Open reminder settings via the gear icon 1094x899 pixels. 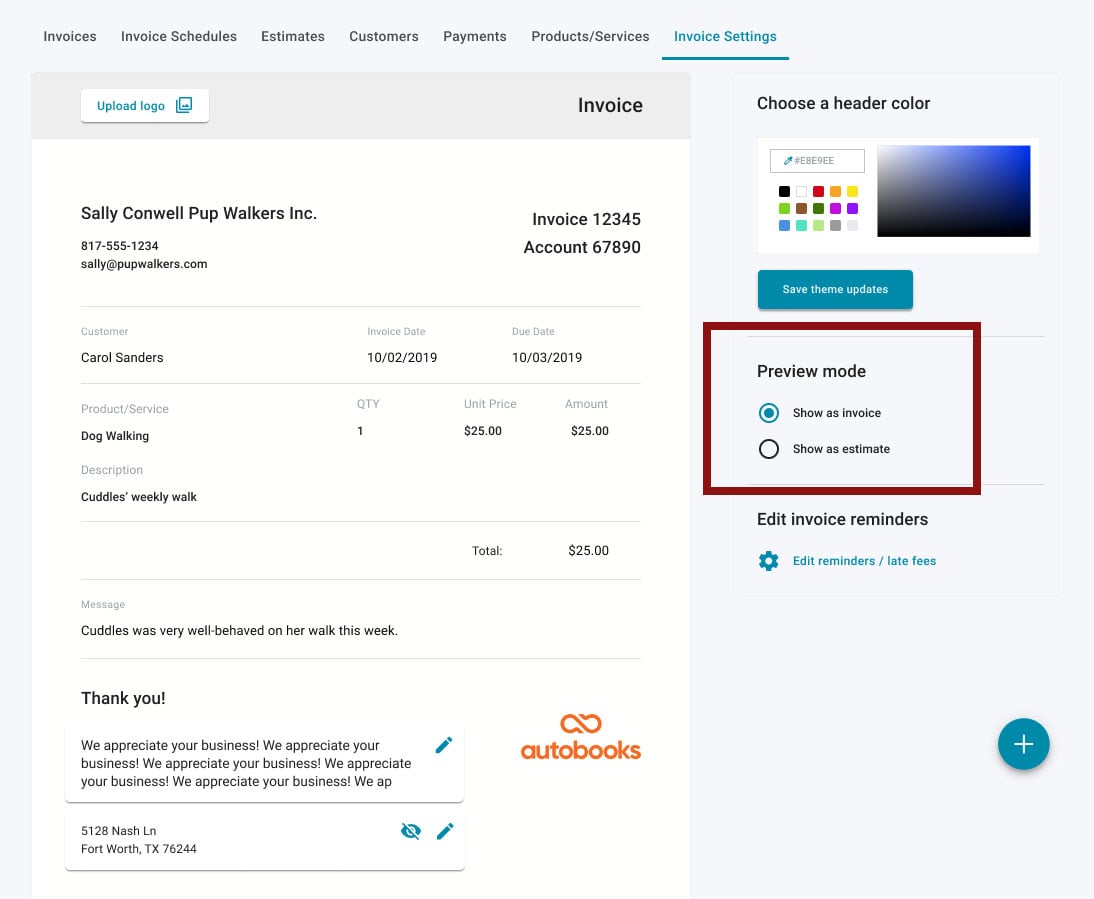[767, 561]
